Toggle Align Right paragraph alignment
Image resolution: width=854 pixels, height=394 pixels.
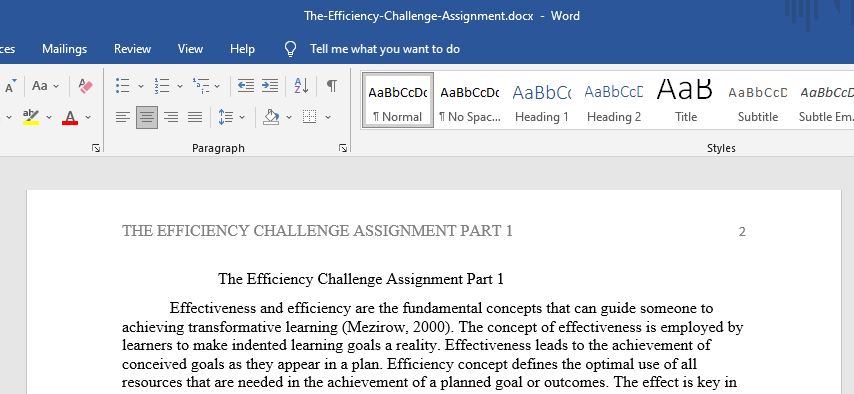171,117
